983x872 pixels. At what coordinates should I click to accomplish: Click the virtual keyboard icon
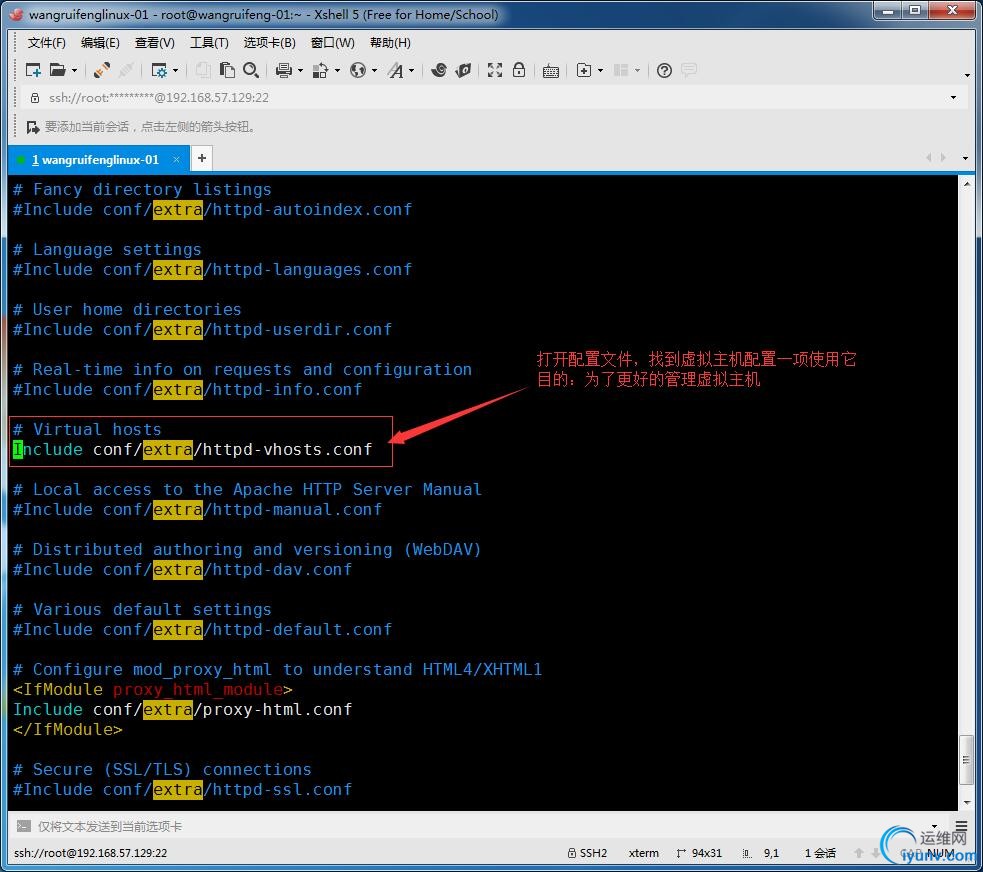click(x=550, y=71)
